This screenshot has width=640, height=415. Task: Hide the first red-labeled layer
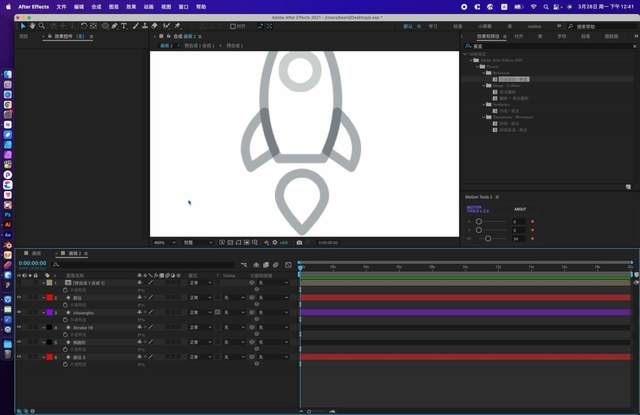(x=19, y=297)
